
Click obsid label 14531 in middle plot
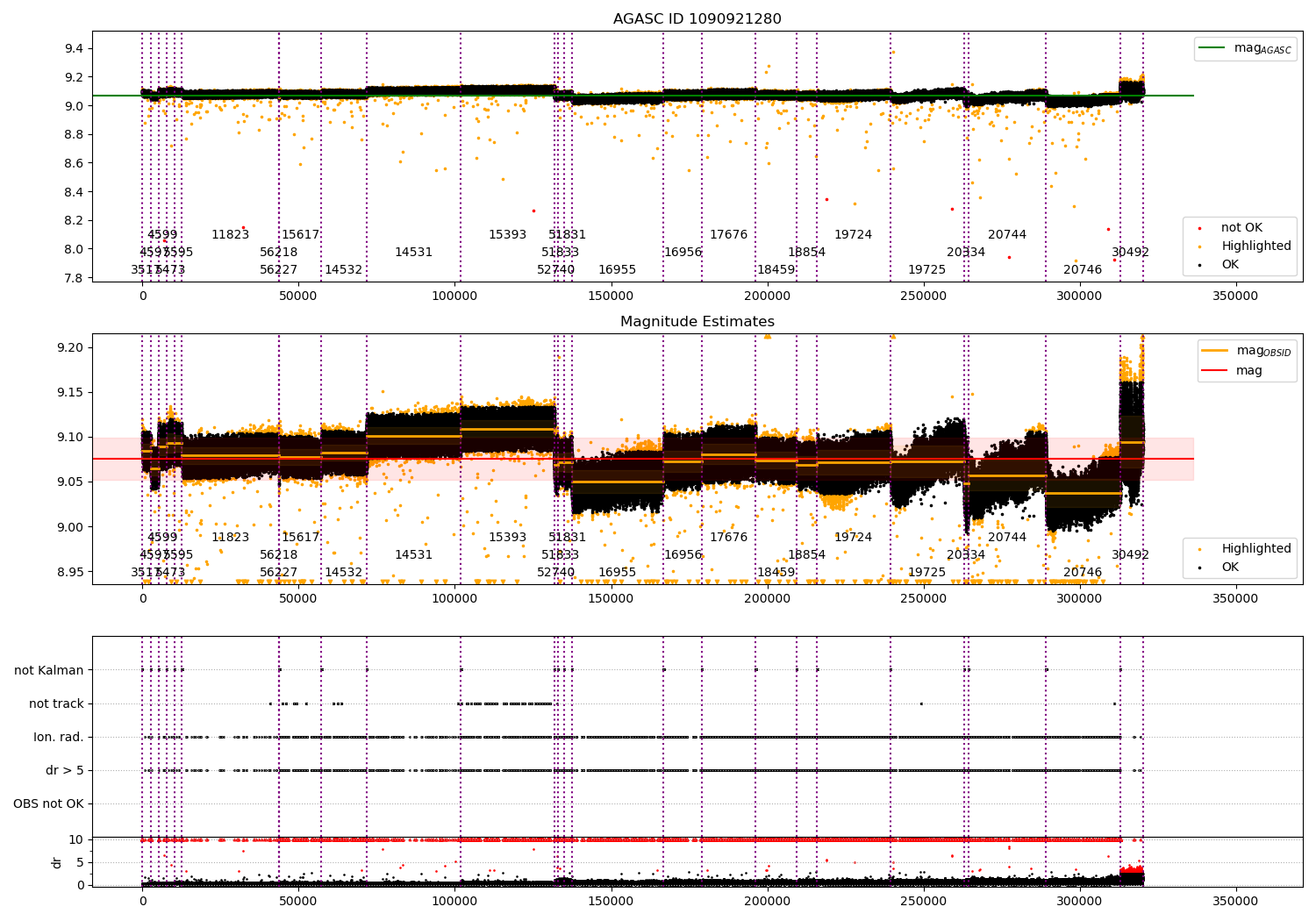[x=413, y=555]
